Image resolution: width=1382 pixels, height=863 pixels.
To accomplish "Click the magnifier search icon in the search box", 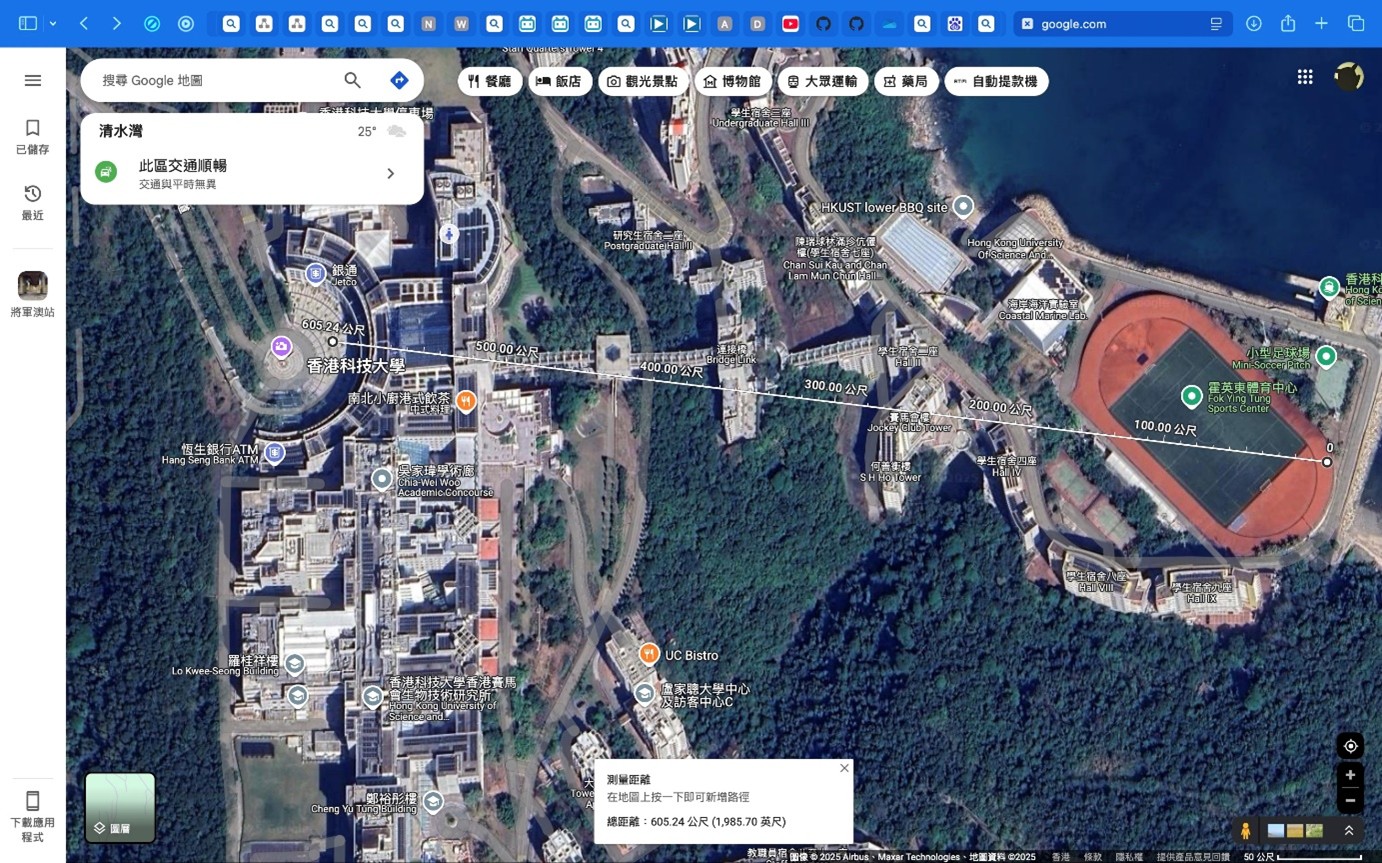I will tap(352, 80).
